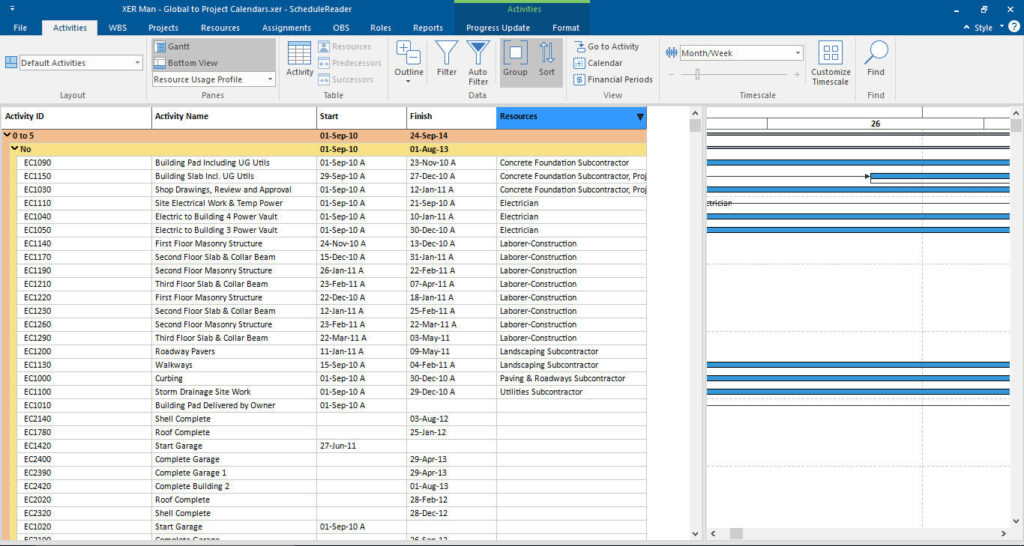The height and width of the screenshot is (546, 1024).
Task: Click the Layout icon beside Default Activities
Action: click(x=11, y=63)
